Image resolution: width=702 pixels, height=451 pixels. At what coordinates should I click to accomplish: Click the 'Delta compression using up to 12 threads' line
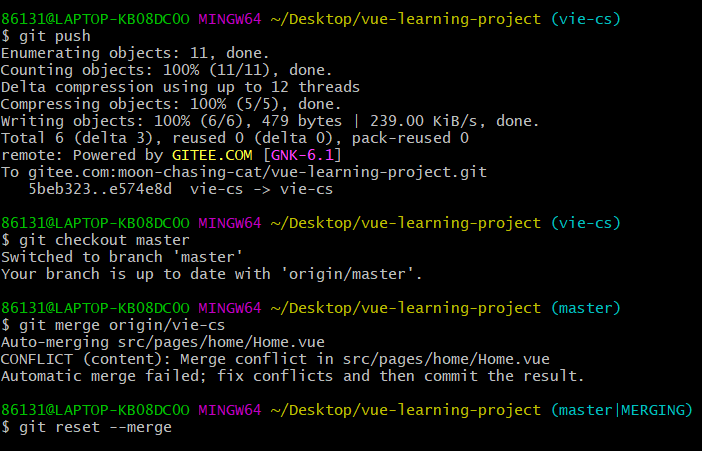pyautogui.click(x=180, y=87)
